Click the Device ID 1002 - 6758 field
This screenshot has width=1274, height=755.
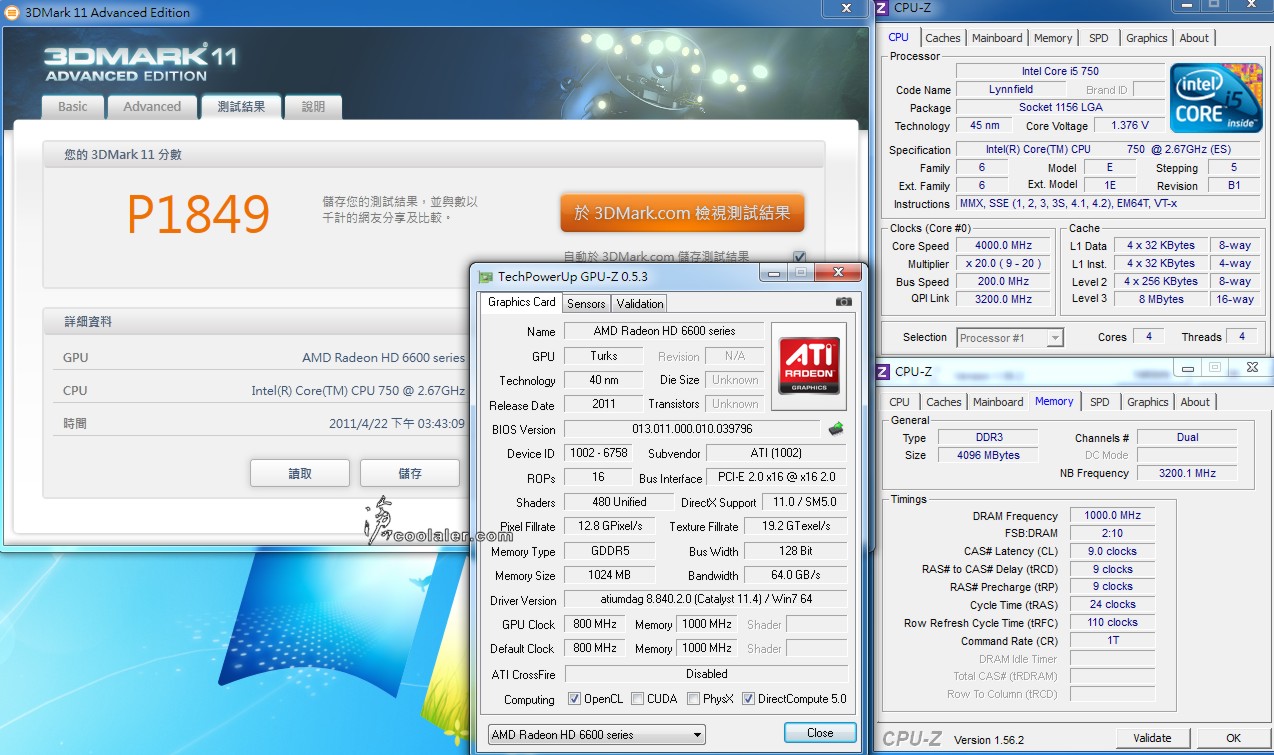(599, 454)
